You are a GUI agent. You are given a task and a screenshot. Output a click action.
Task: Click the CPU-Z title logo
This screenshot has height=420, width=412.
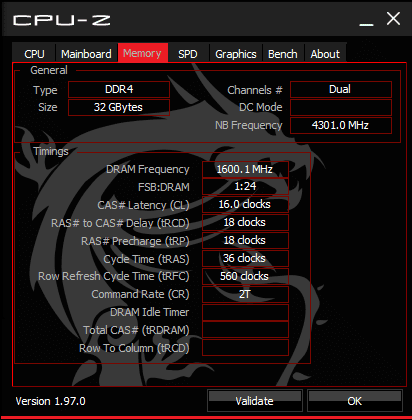click(x=62, y=20)
